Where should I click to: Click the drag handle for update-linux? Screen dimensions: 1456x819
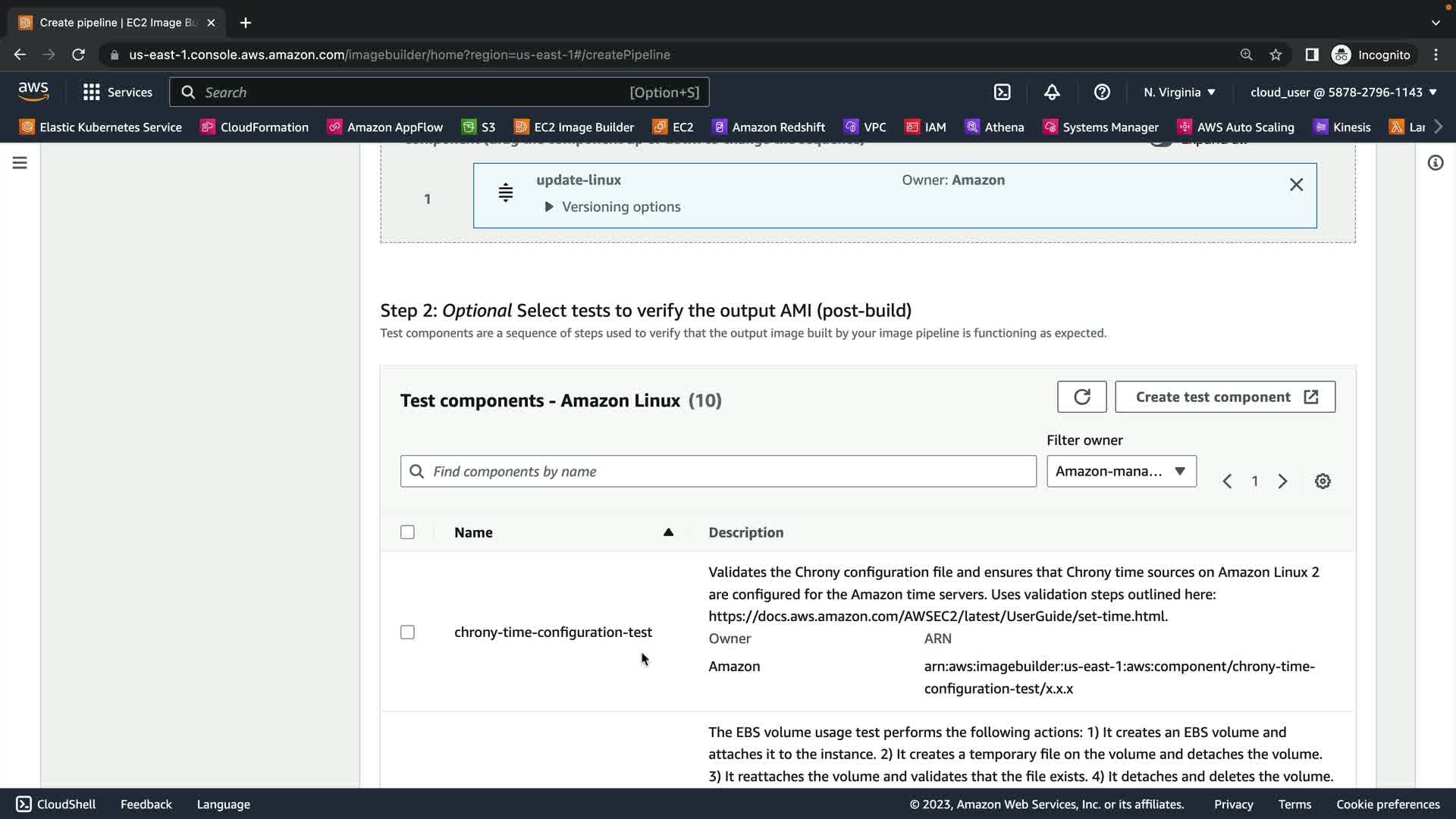[505, 193]
